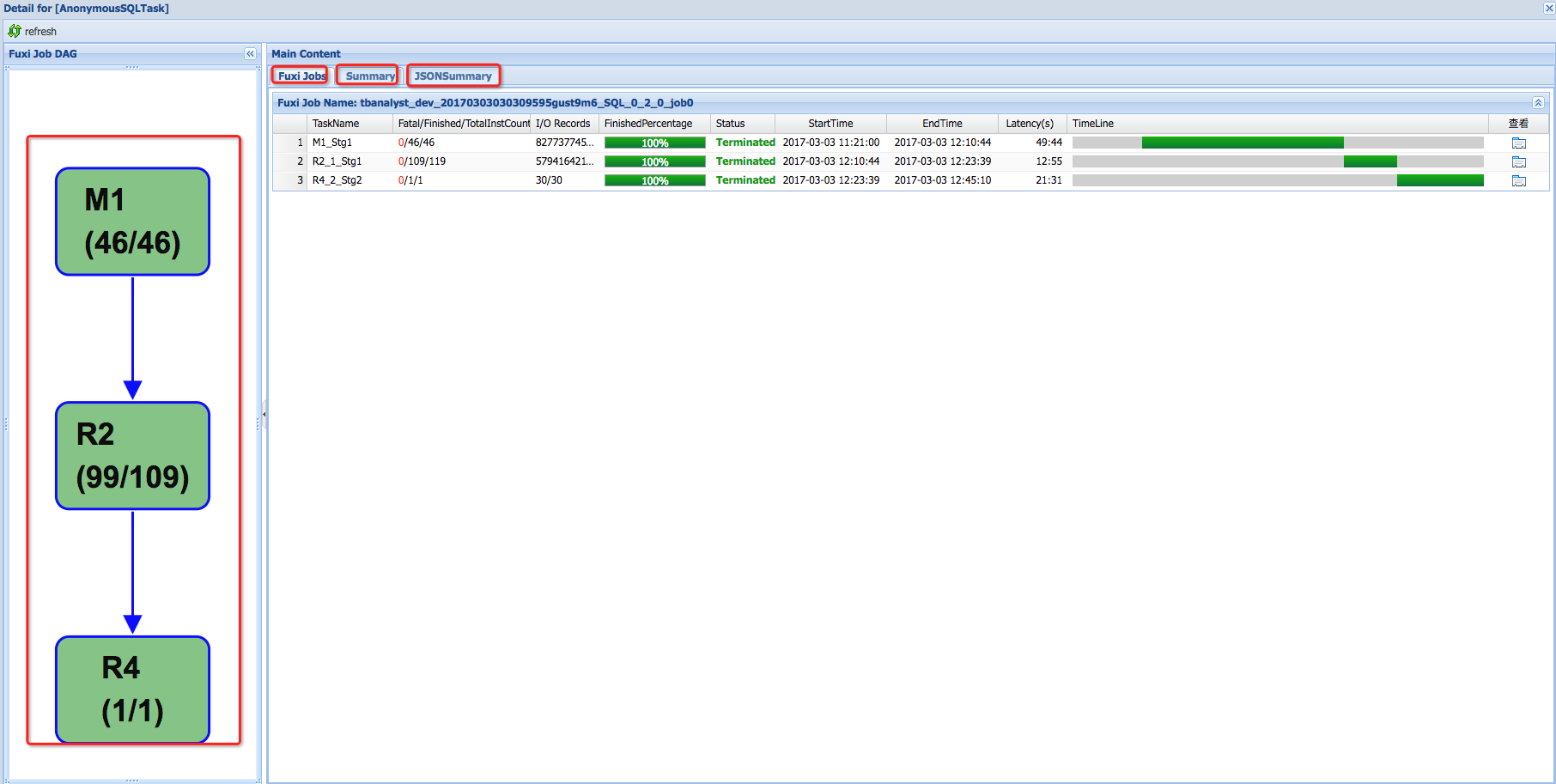Sort the table by Latency(s) column

pos(1030,123)
